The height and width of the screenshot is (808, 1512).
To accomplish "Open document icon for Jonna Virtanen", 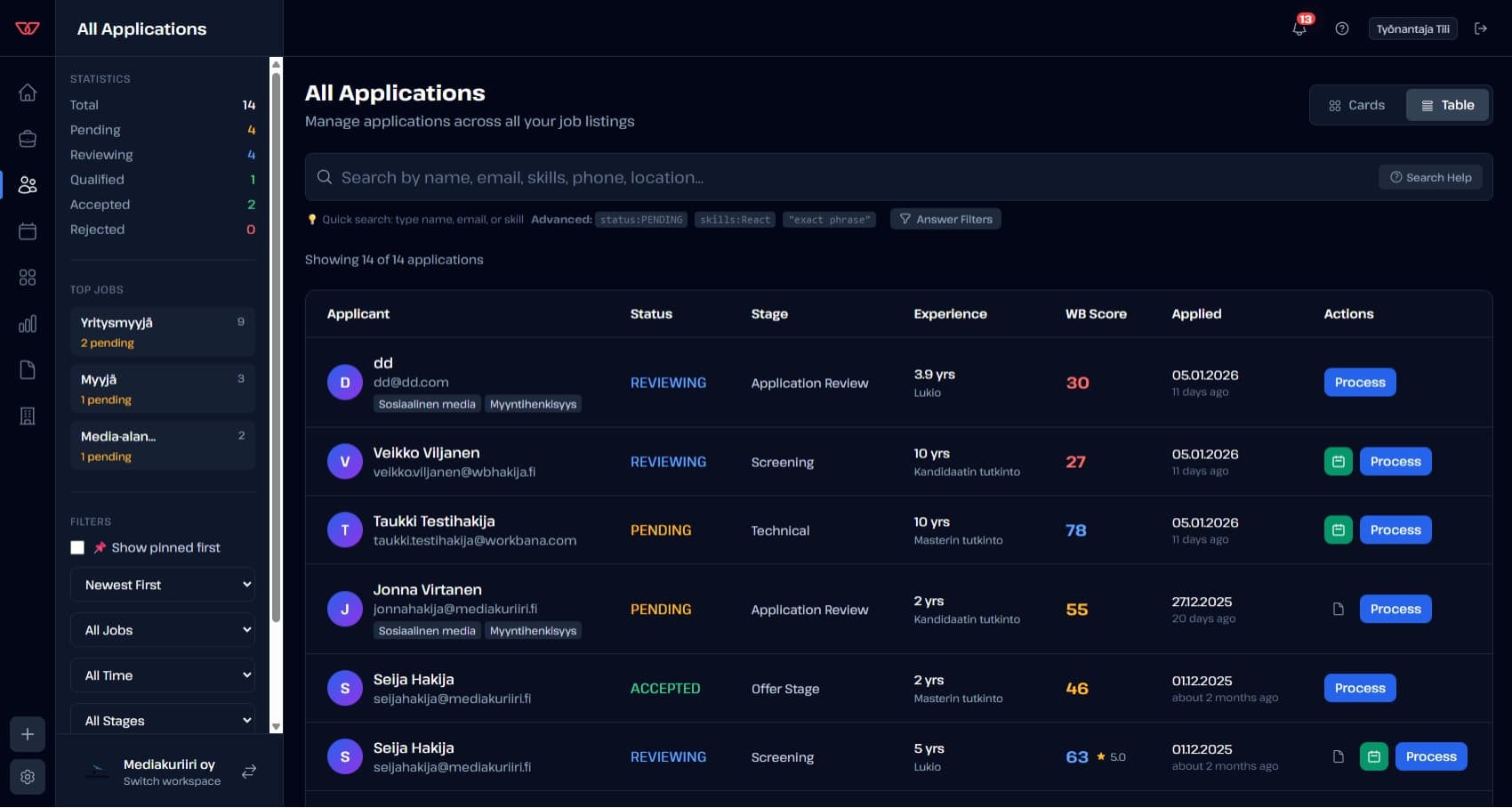I will click(1338, 610).
